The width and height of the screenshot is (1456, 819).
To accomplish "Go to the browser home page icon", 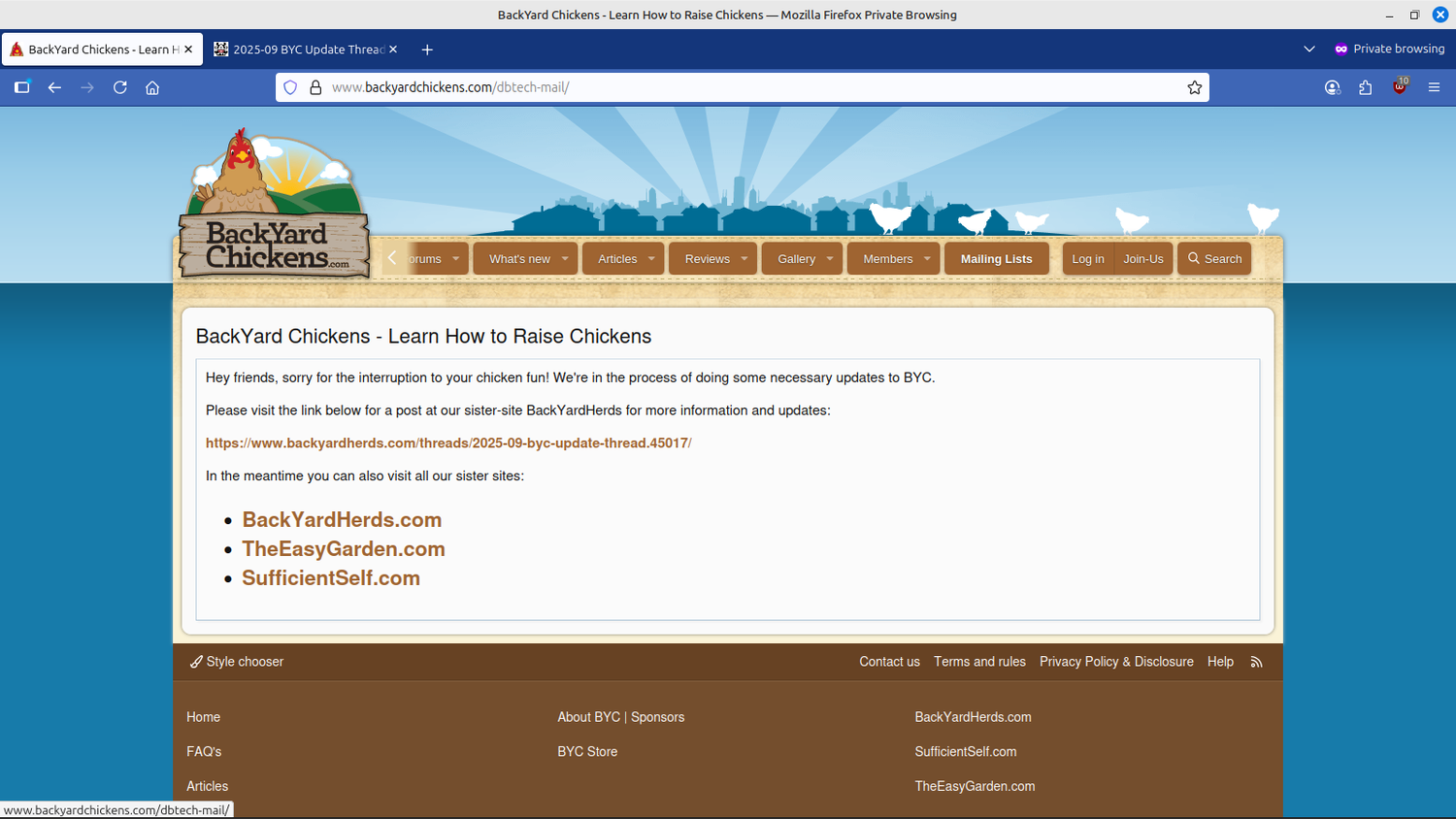I will (152, 87).
